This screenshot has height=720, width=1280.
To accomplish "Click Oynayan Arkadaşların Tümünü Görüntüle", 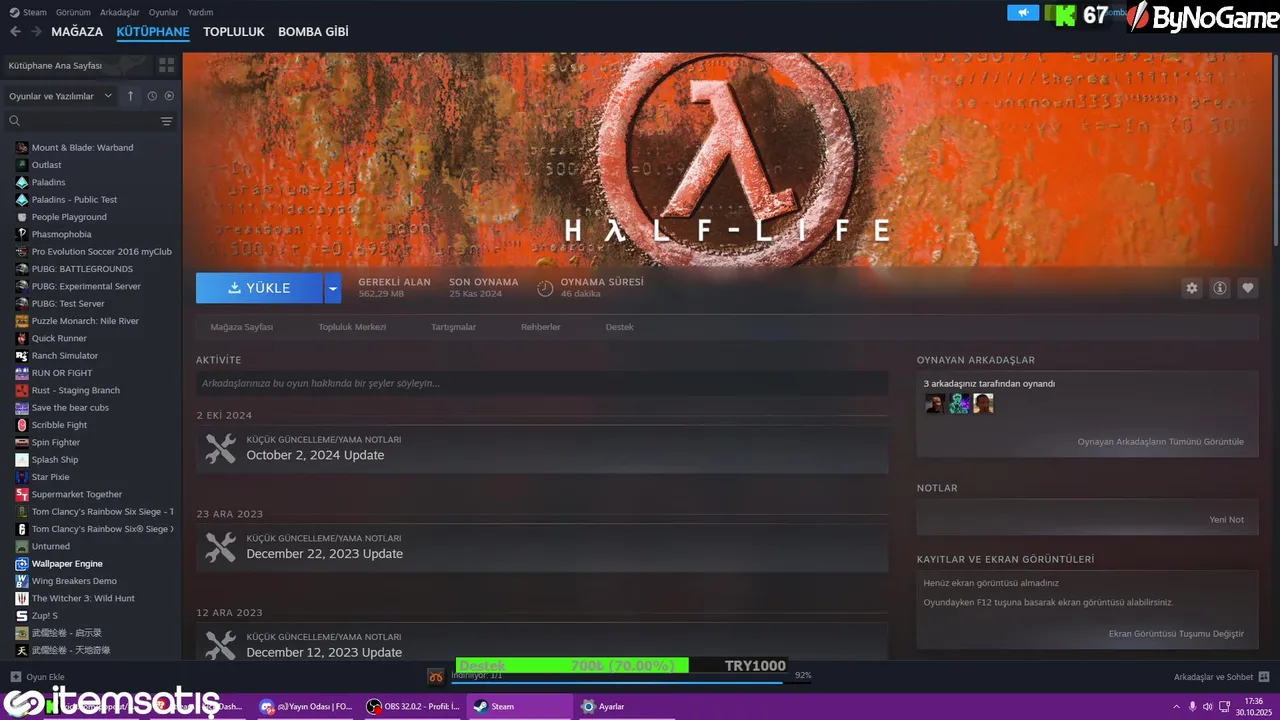I will tap(1160, 442).
